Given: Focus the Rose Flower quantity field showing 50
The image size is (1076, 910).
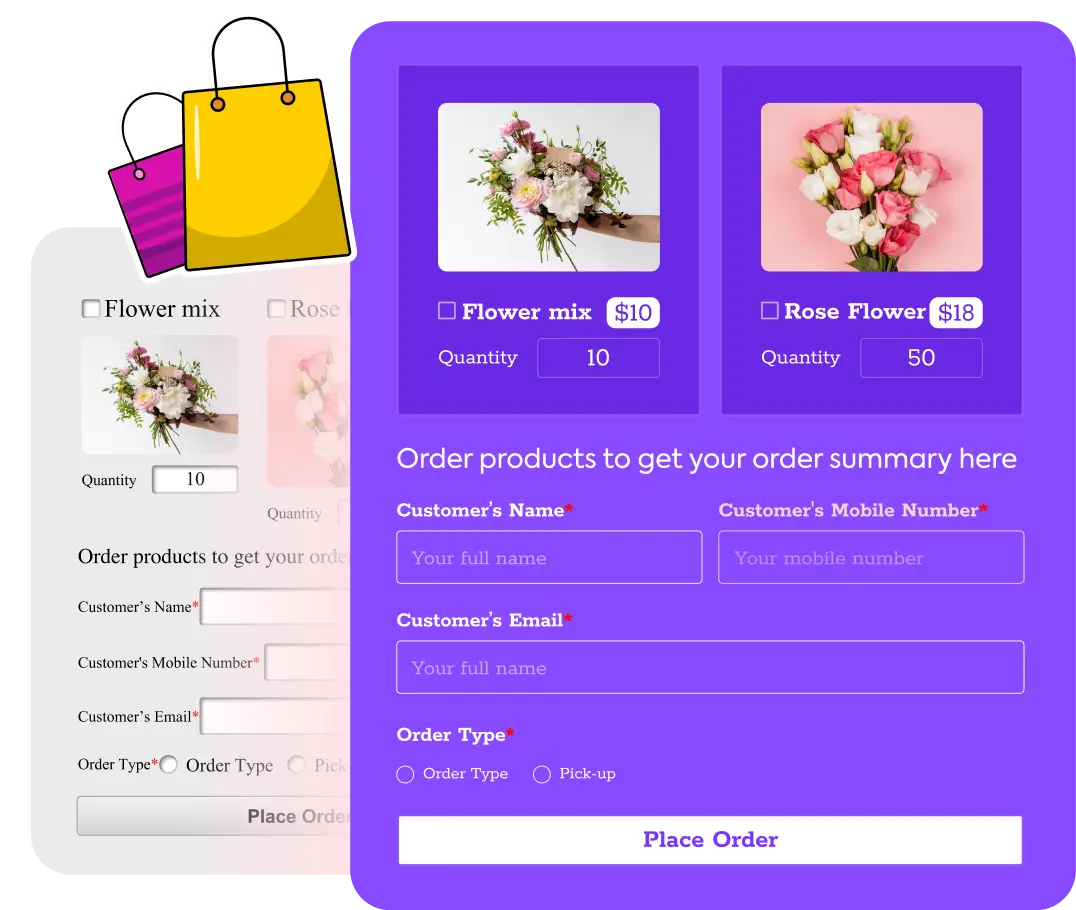Looking at the screenshot, I should tap(922, 358).
